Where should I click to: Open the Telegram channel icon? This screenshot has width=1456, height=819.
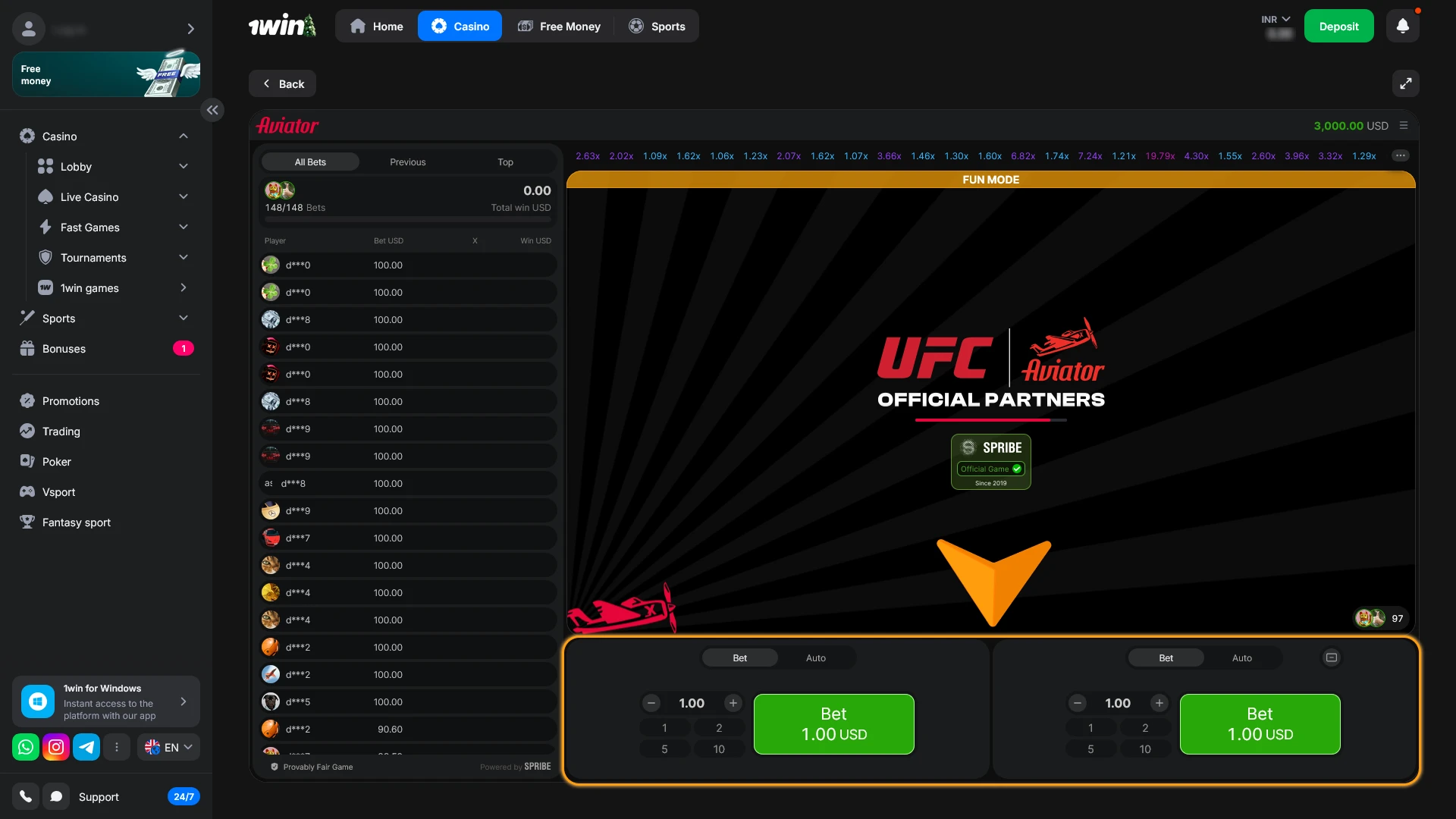click(x=86, y=747)
